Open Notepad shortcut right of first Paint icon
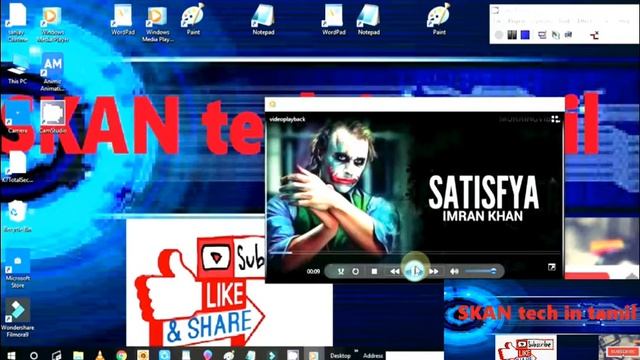Viewport: 640px width, 360px height. [x=263, y=20]
